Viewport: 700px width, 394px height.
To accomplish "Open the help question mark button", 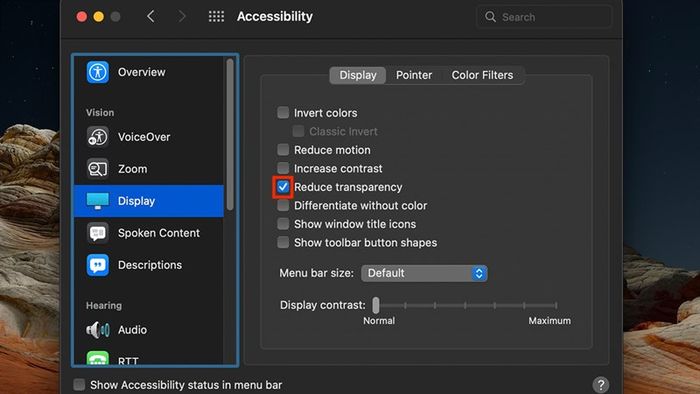I will 601,384.
